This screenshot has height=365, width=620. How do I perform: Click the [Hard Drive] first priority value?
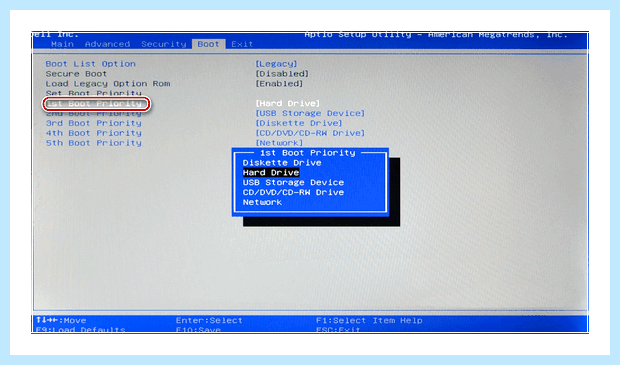(x=287, y=103)
